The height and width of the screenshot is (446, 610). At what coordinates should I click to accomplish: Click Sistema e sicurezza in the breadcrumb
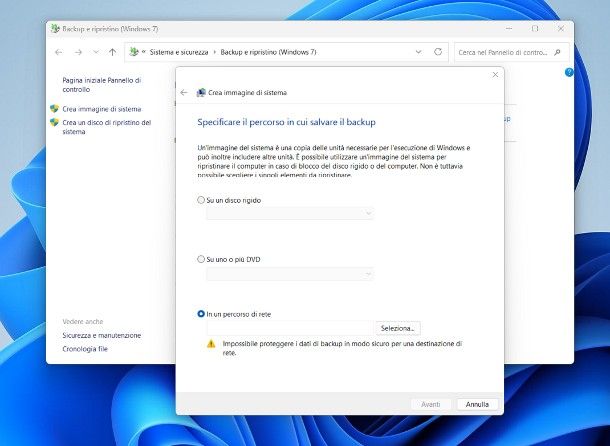click(179, 52)
